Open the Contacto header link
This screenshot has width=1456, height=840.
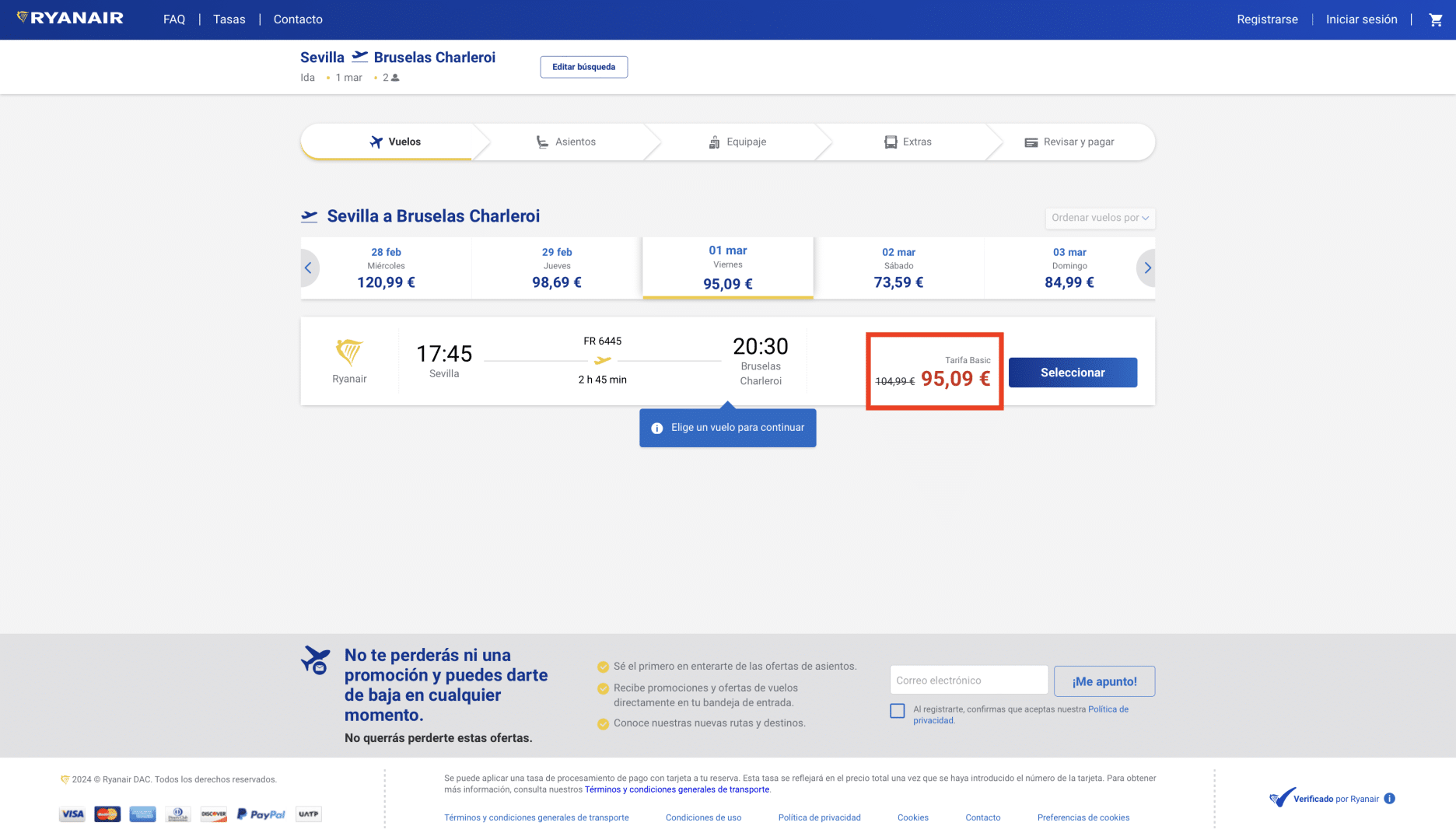point(298,19)
